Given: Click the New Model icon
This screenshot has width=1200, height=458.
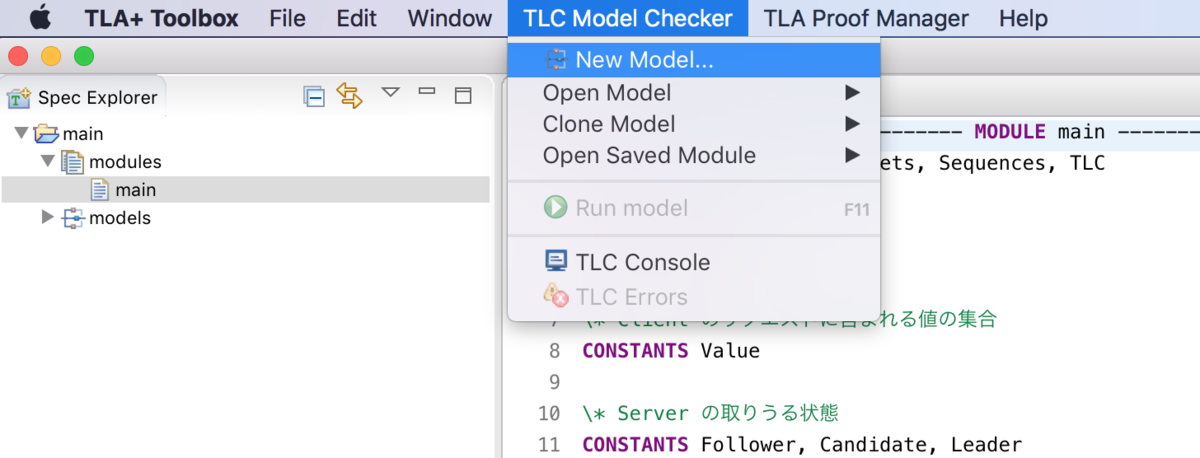Looking at the screenshot, I should click(x=555, y=60).
